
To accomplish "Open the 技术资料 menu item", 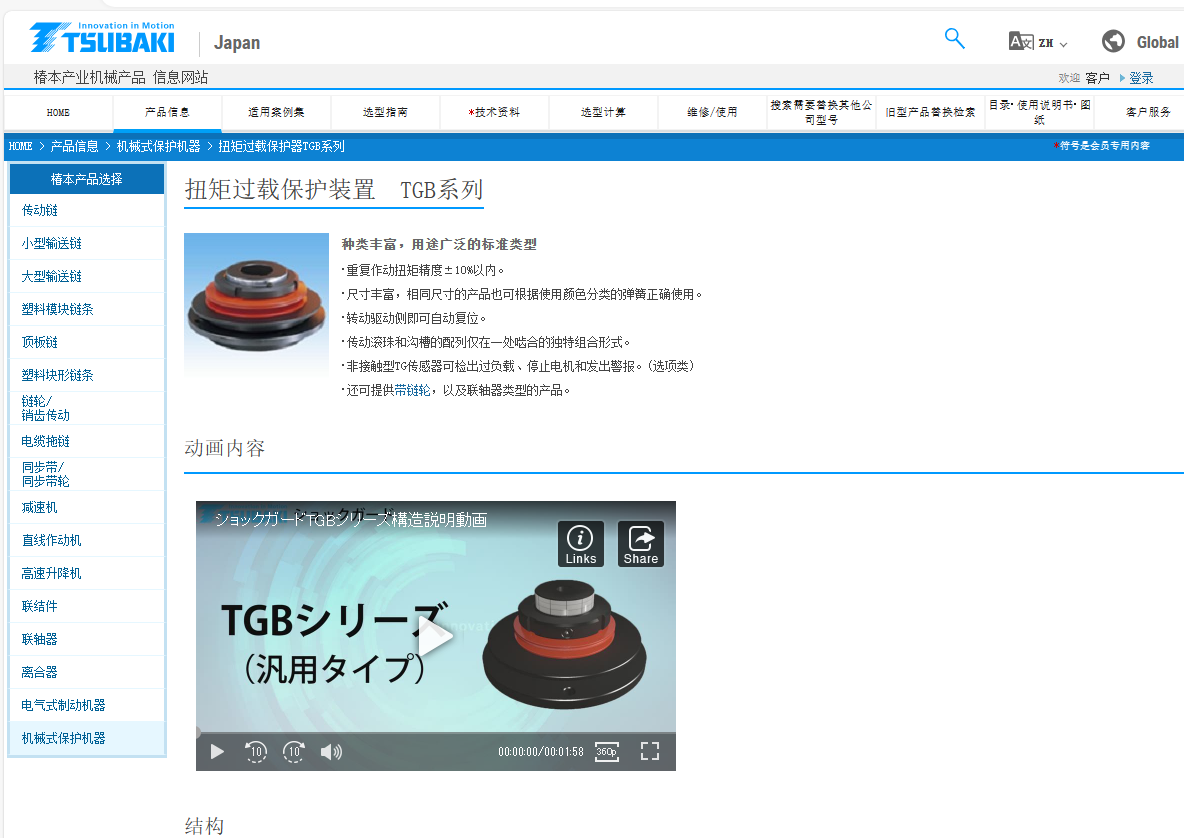I will pyautogui.click(x=494, y=111).
